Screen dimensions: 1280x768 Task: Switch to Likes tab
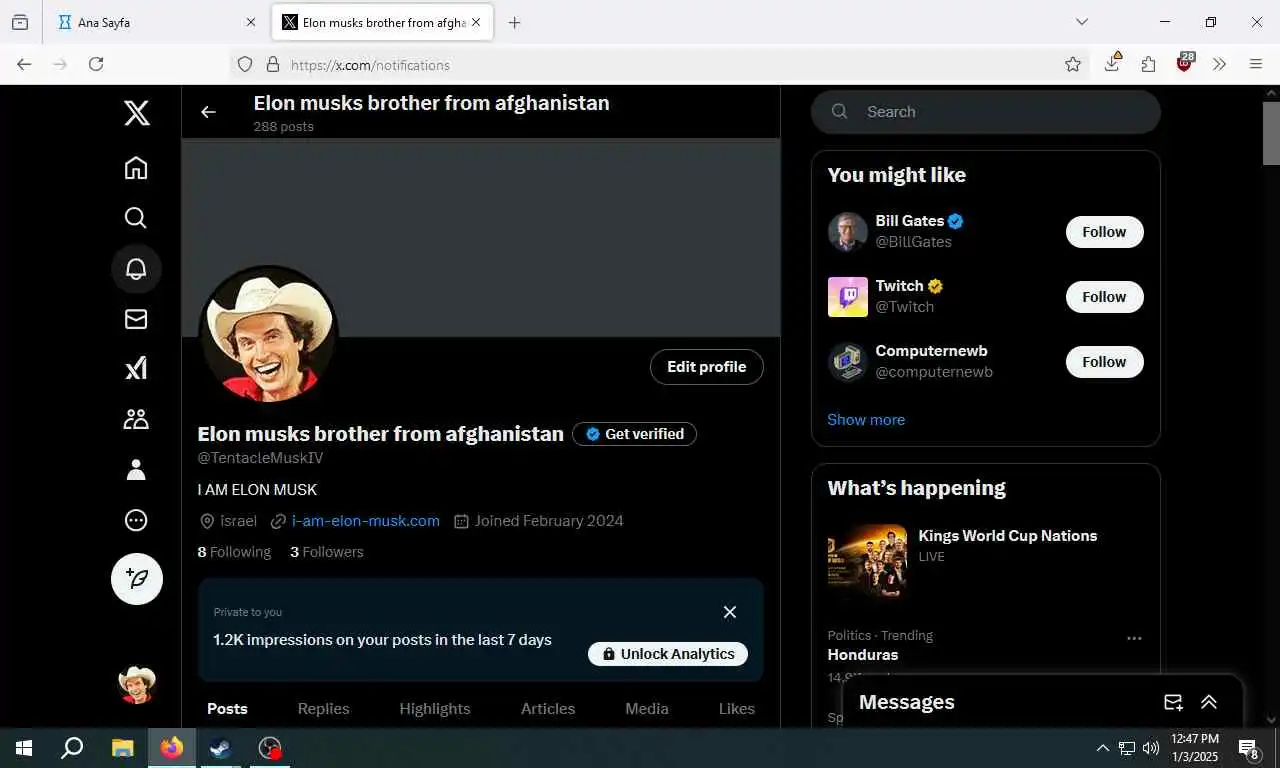(x=737, y=708)
